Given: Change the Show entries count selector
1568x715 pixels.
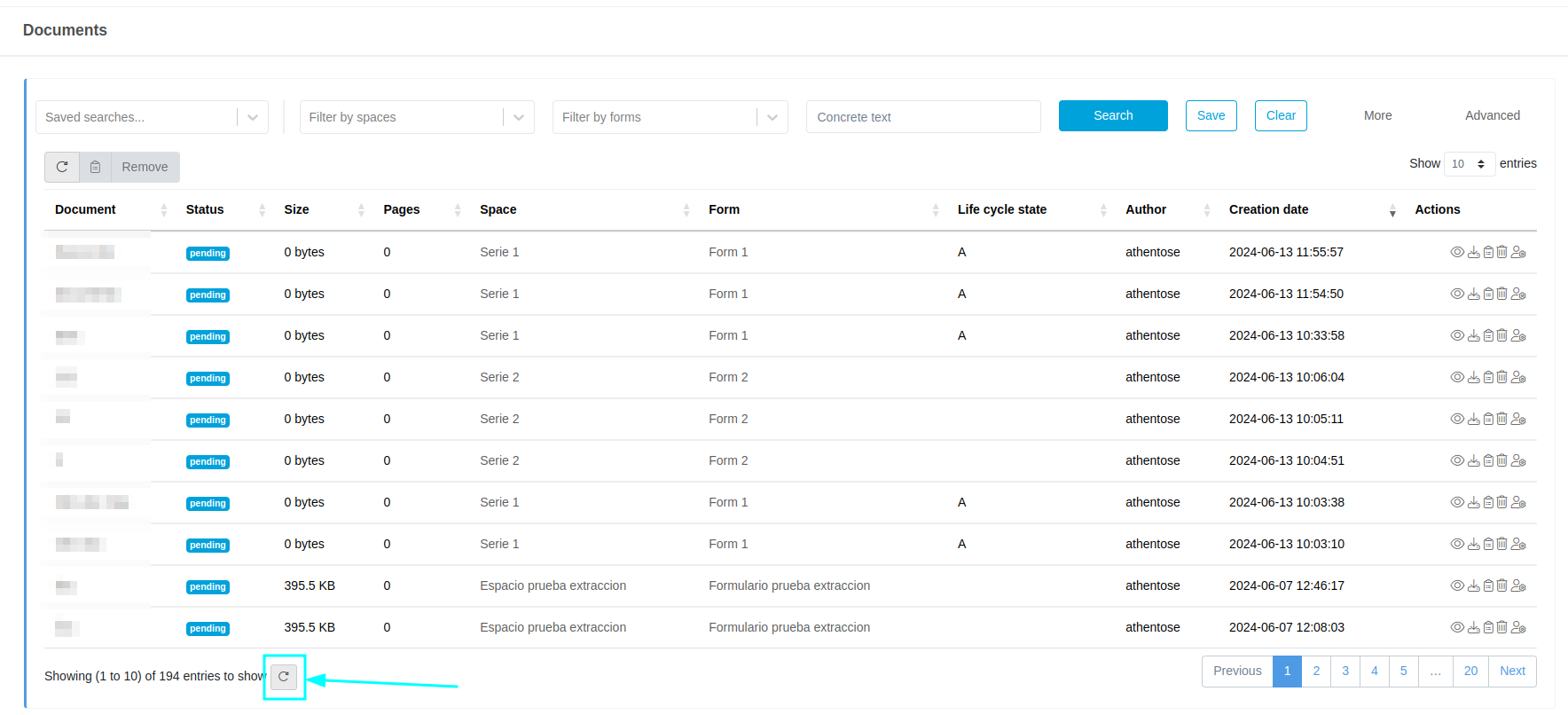Looking at the screenshot, I should pyautogui.click(x=1469, y=164).
